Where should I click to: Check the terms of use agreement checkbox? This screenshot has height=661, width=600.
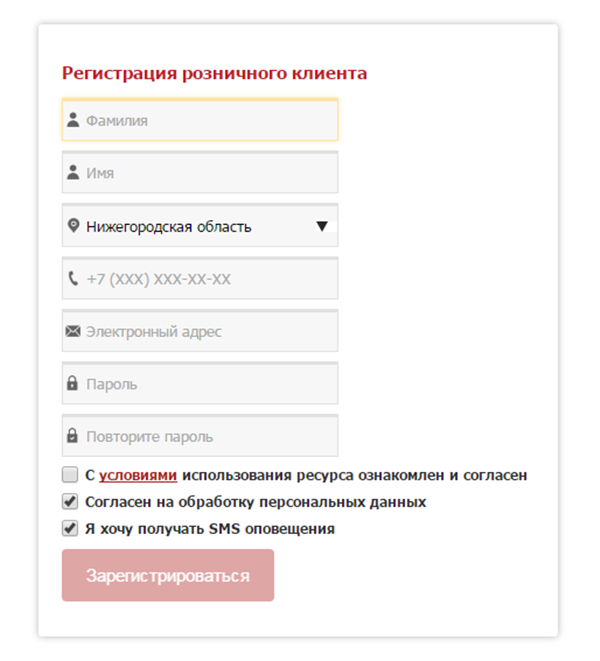click(70, 475)
